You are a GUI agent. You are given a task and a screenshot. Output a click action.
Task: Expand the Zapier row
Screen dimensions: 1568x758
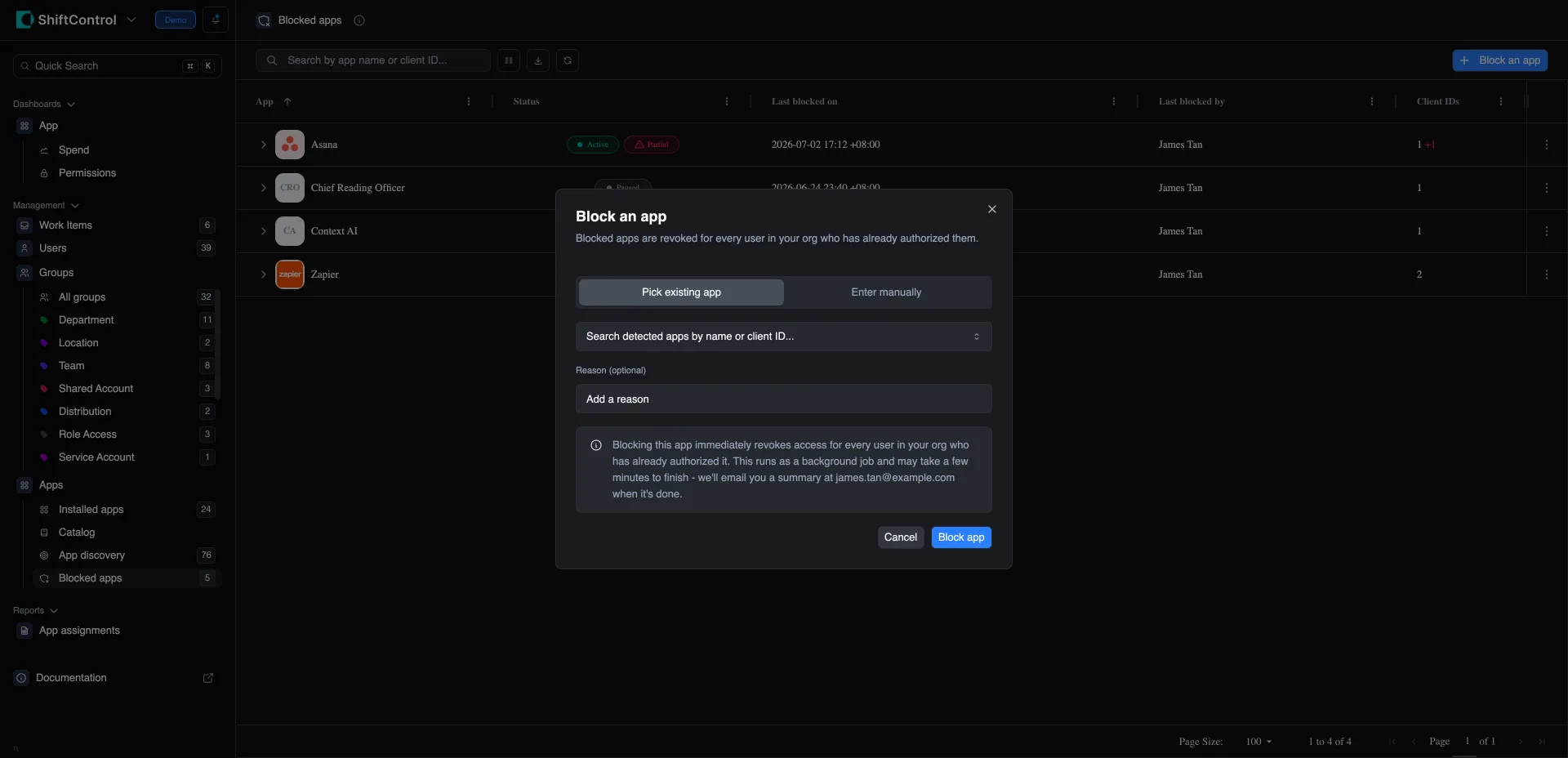pos(263,274)
